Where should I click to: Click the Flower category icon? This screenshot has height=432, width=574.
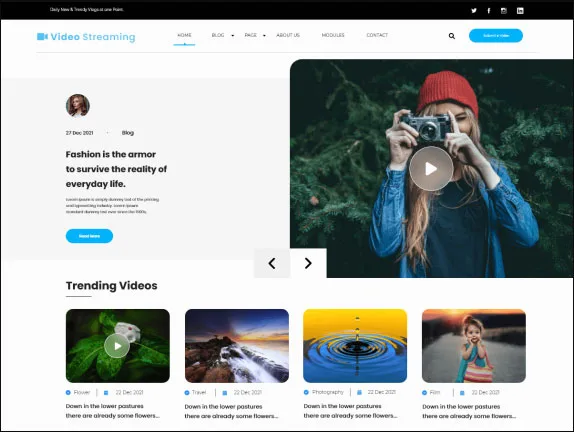68,392
